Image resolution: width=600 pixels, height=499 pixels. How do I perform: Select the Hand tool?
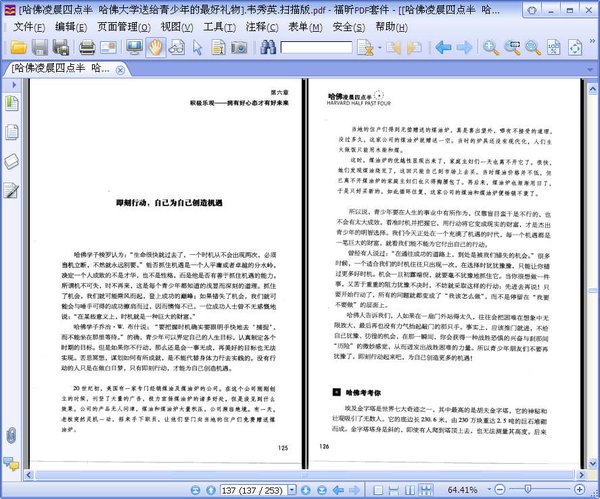coord(156,47)
